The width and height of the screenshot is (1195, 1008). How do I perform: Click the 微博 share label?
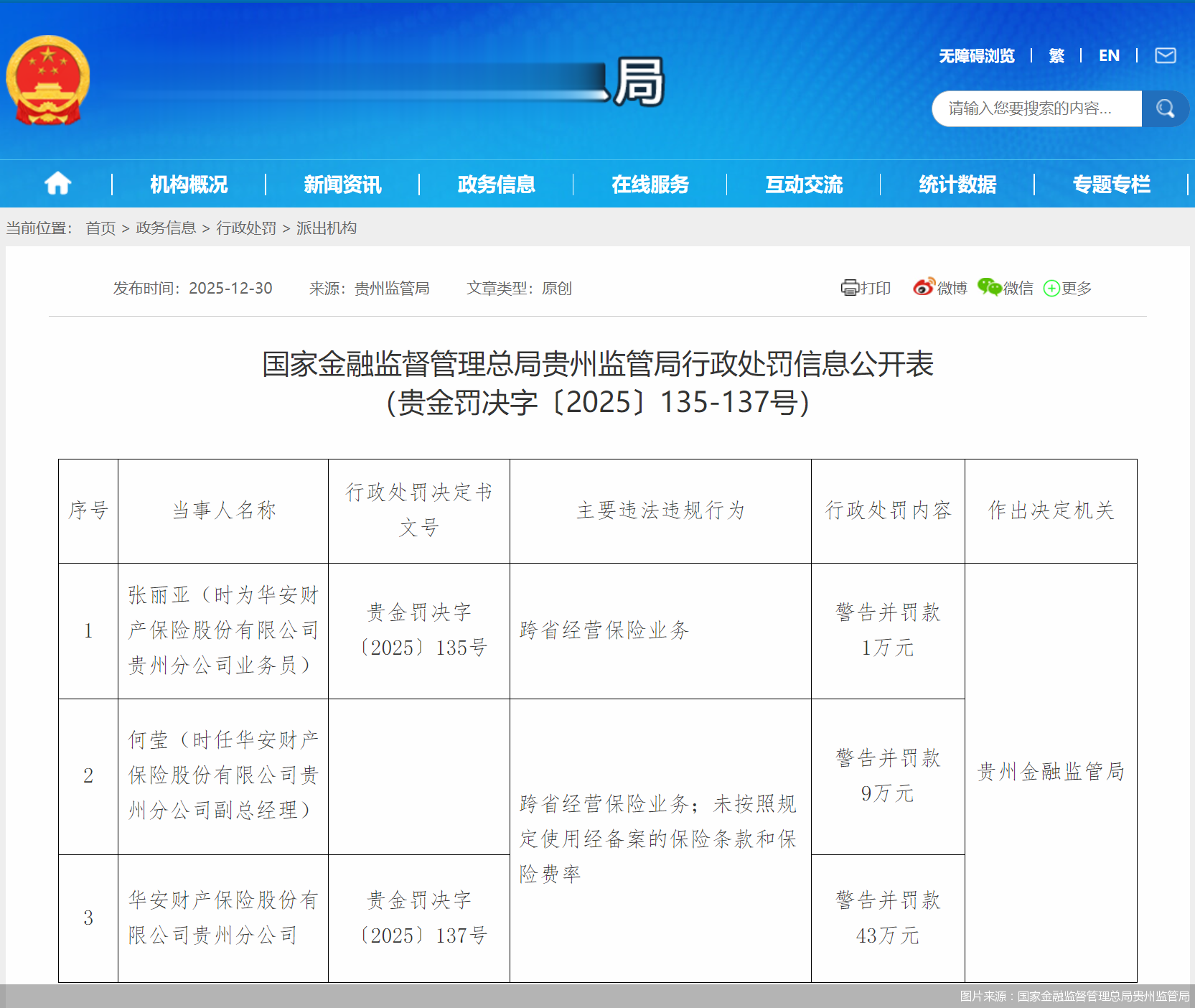pos(952,288)
